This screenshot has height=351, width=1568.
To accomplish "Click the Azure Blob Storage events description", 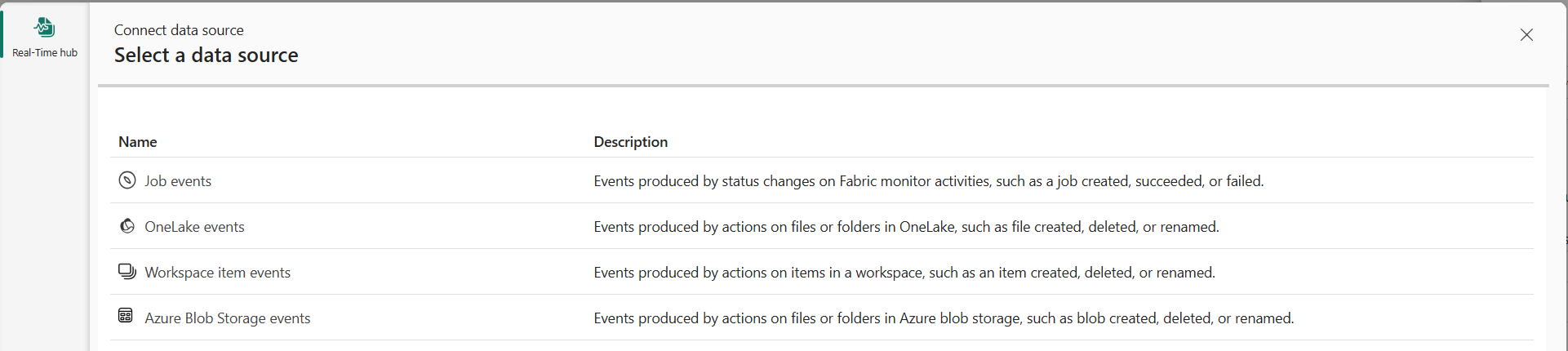I will point(944,318).
